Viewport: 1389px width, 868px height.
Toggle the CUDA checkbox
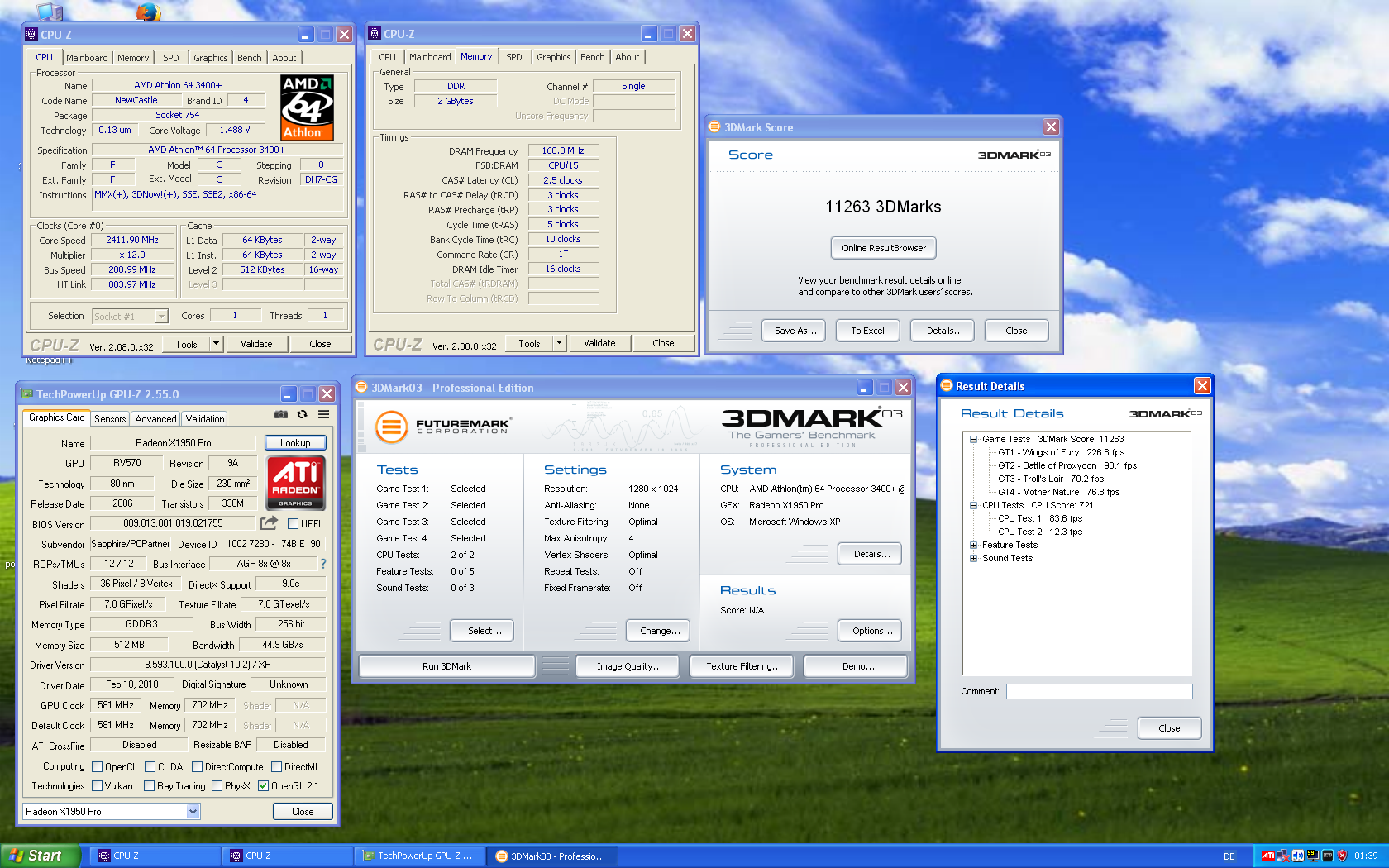coord(150,767)
